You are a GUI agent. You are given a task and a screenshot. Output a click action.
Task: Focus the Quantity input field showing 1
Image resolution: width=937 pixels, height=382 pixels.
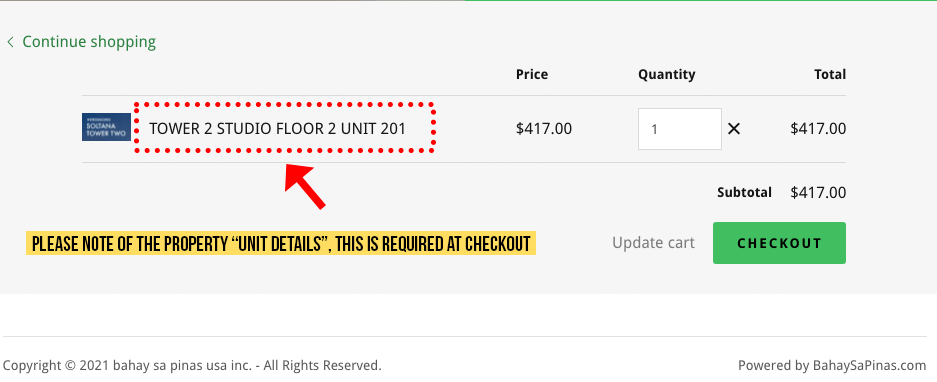click(679, 129)
